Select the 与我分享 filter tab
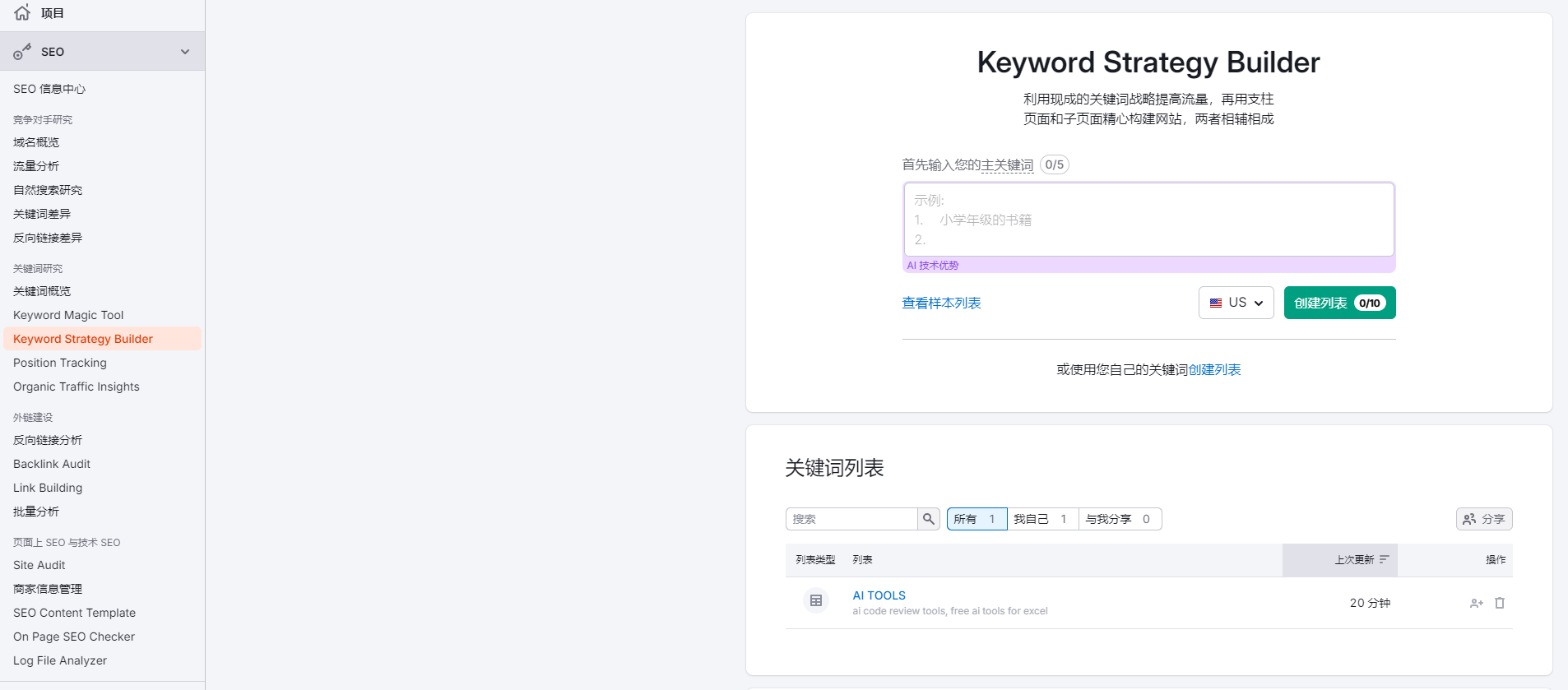The height and width of the screenshot is (690, 1568). [1120, 519]
